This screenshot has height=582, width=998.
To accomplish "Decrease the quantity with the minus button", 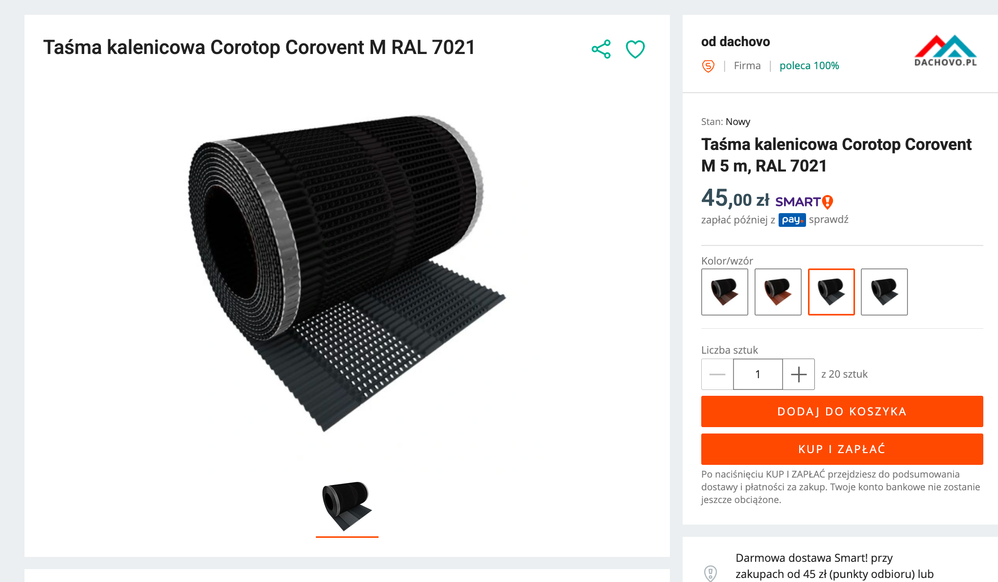I will tap(717, 374).
